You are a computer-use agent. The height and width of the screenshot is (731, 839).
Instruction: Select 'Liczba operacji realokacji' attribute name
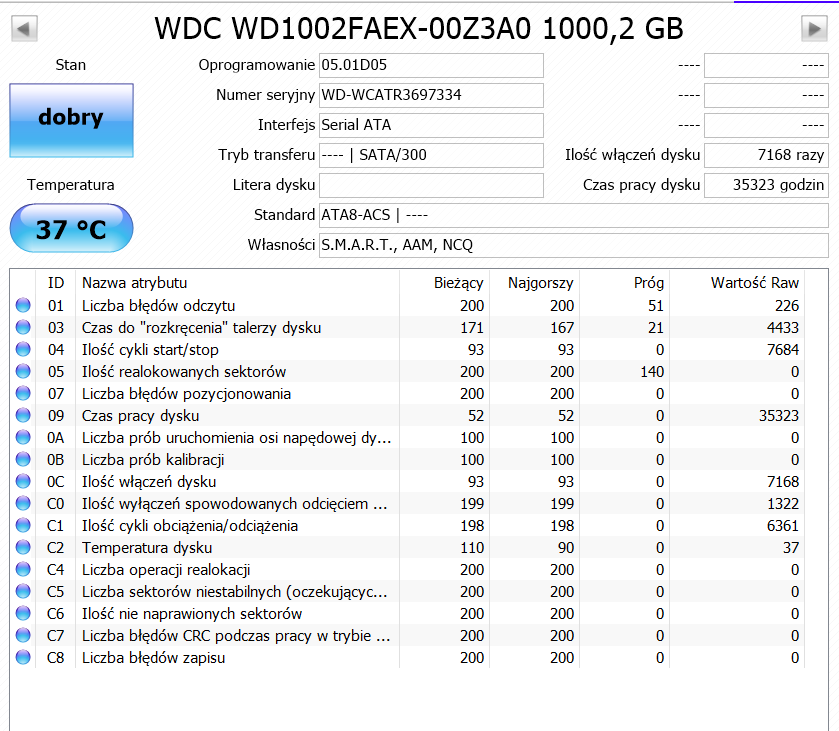click(x=166, y=569)
